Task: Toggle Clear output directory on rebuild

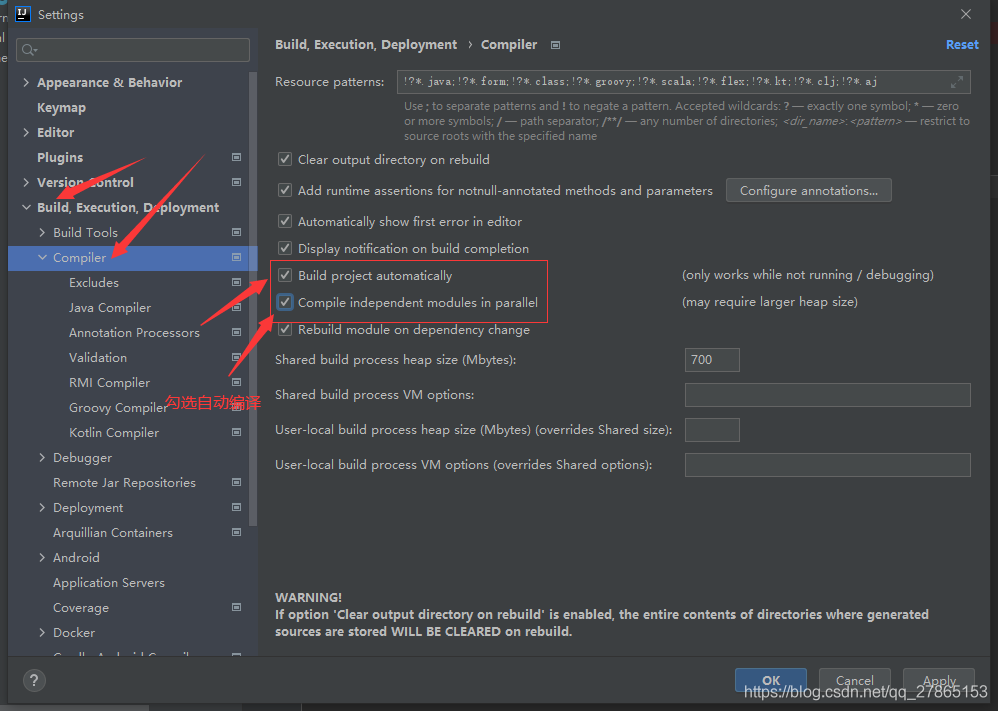Action: tap(285, 159)
